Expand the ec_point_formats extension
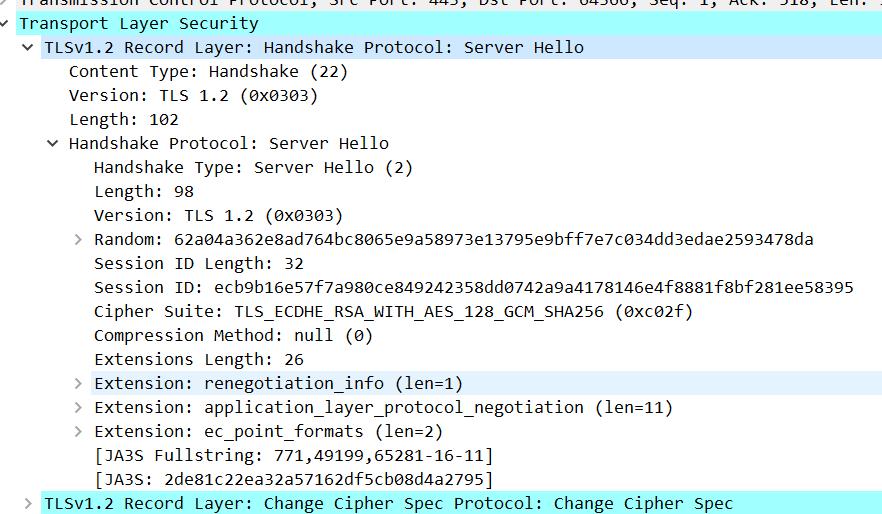Screen dimensions: 882x514 [x=77, y=431]
